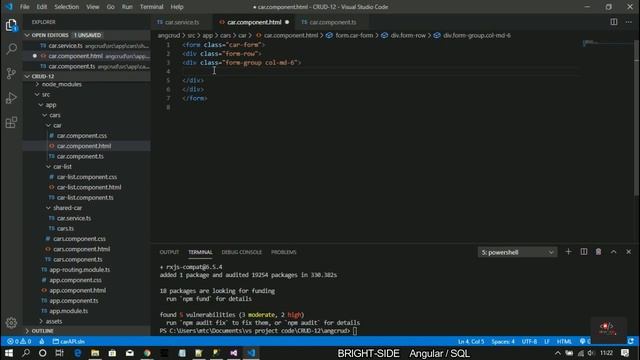Select powershell terminal dropdown
640x360 pixels.
pos(517,252)
